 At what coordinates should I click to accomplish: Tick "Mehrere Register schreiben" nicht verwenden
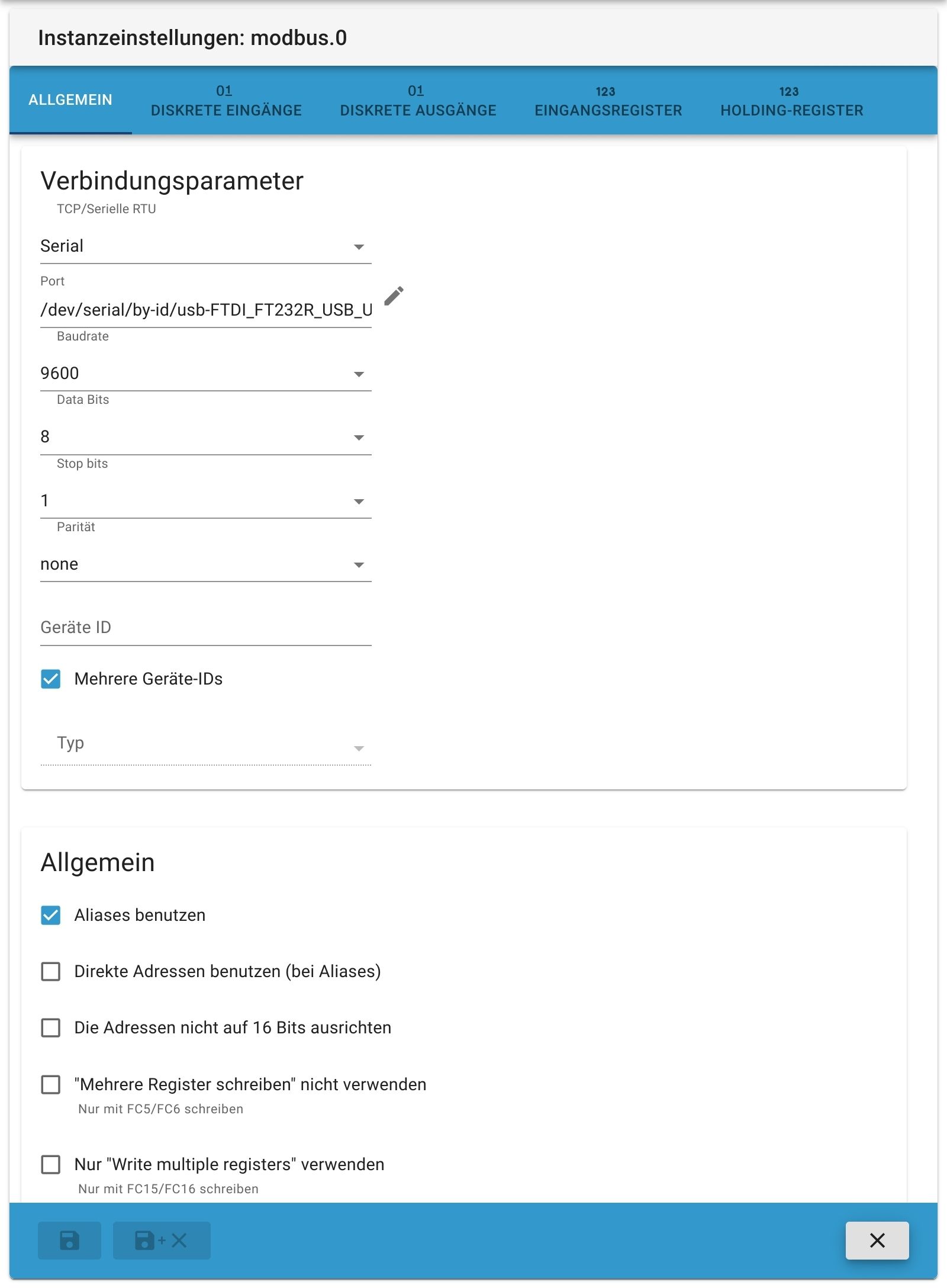pyautogui.click(x=51, y=1084)
